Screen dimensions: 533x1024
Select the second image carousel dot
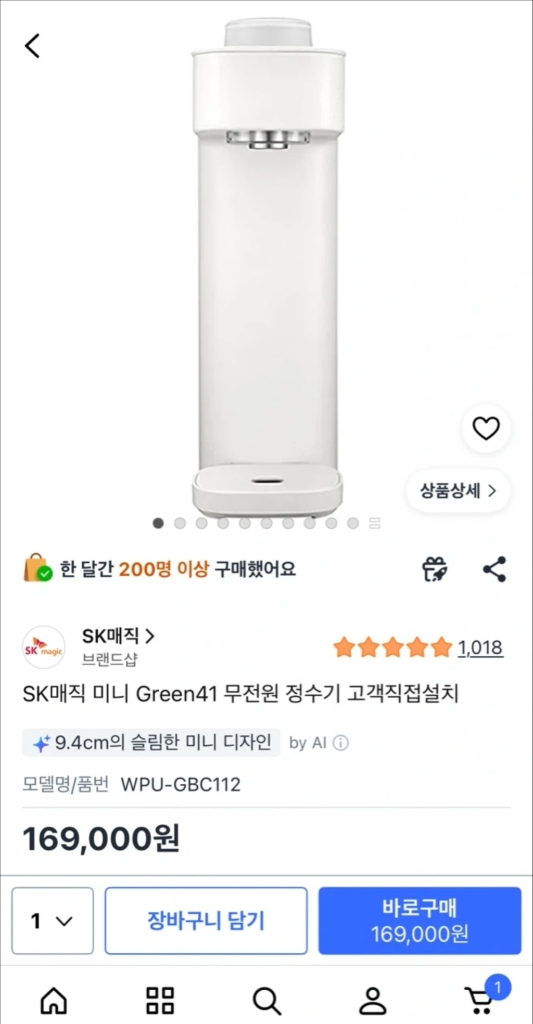pyautogui.click(x=180, y=523)
